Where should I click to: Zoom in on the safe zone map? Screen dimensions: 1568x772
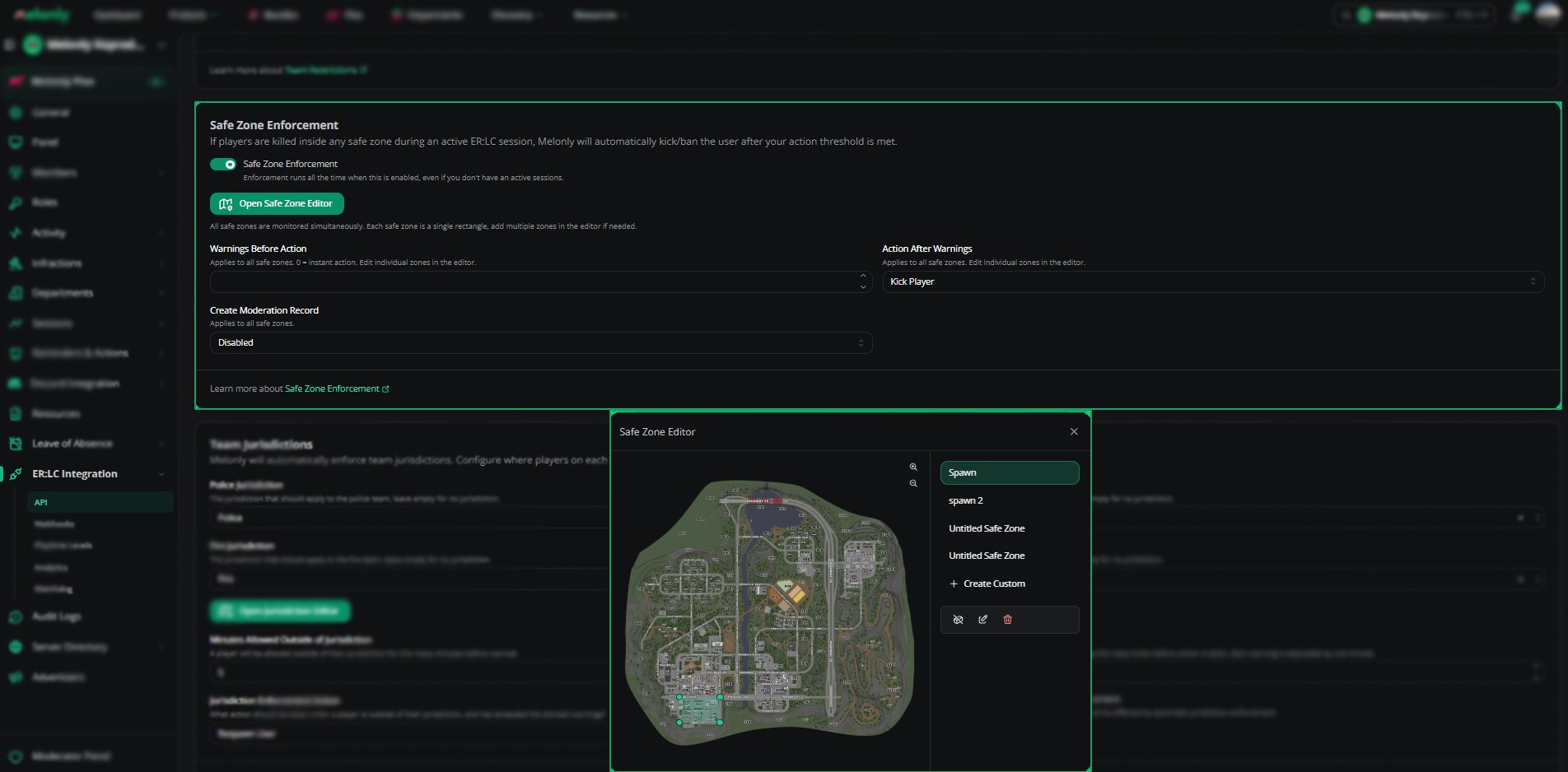(913, 467)
